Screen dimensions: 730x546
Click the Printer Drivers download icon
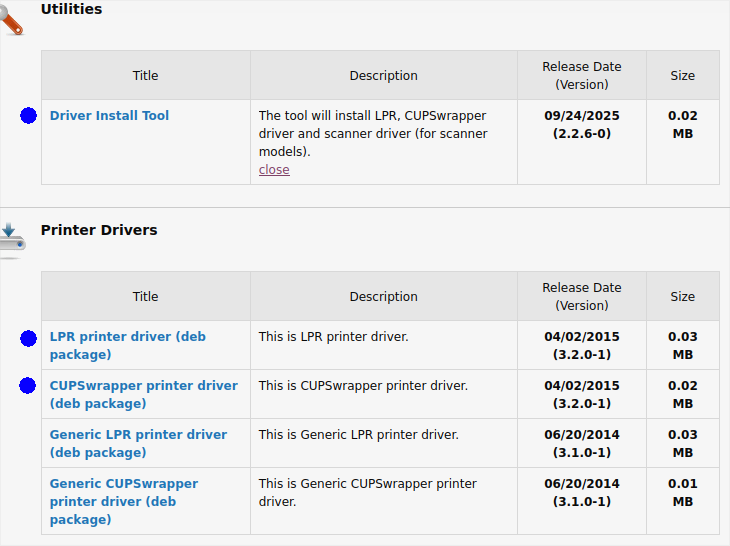click(x=12, y=240)
